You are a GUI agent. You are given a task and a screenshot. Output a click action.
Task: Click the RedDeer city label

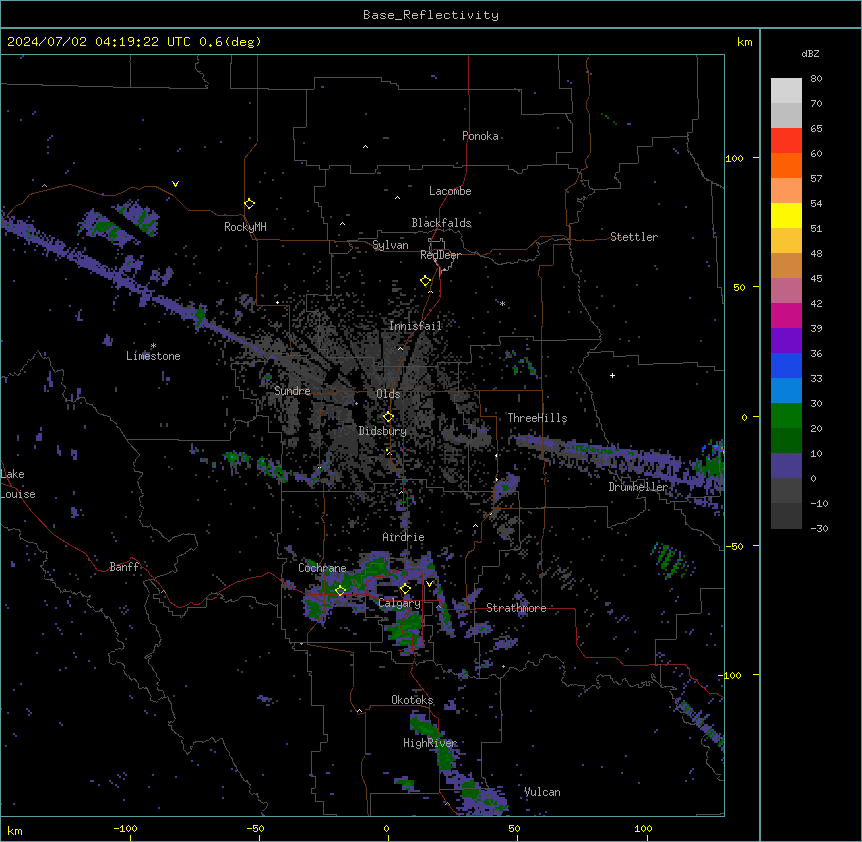pos(440,255)
